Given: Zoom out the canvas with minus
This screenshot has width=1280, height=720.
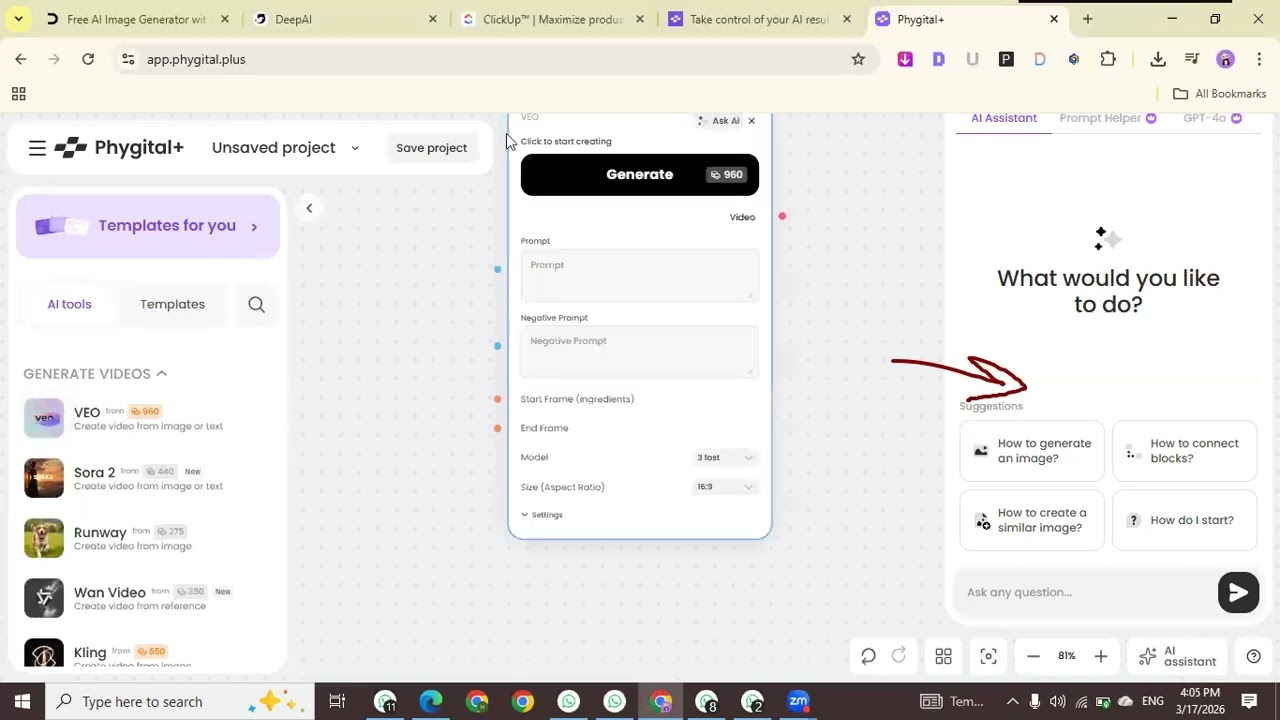Looking at the screenshot, I should pos(1033,656).
